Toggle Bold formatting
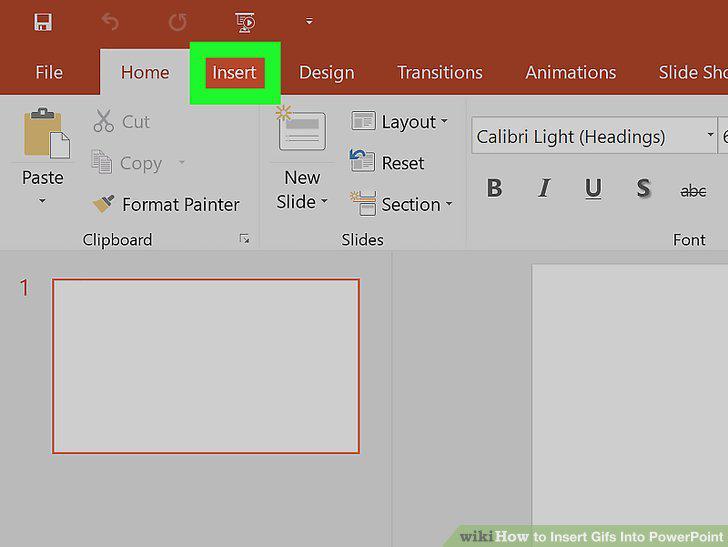The width and height of the screenshot is (728, 547). [494, 189]
